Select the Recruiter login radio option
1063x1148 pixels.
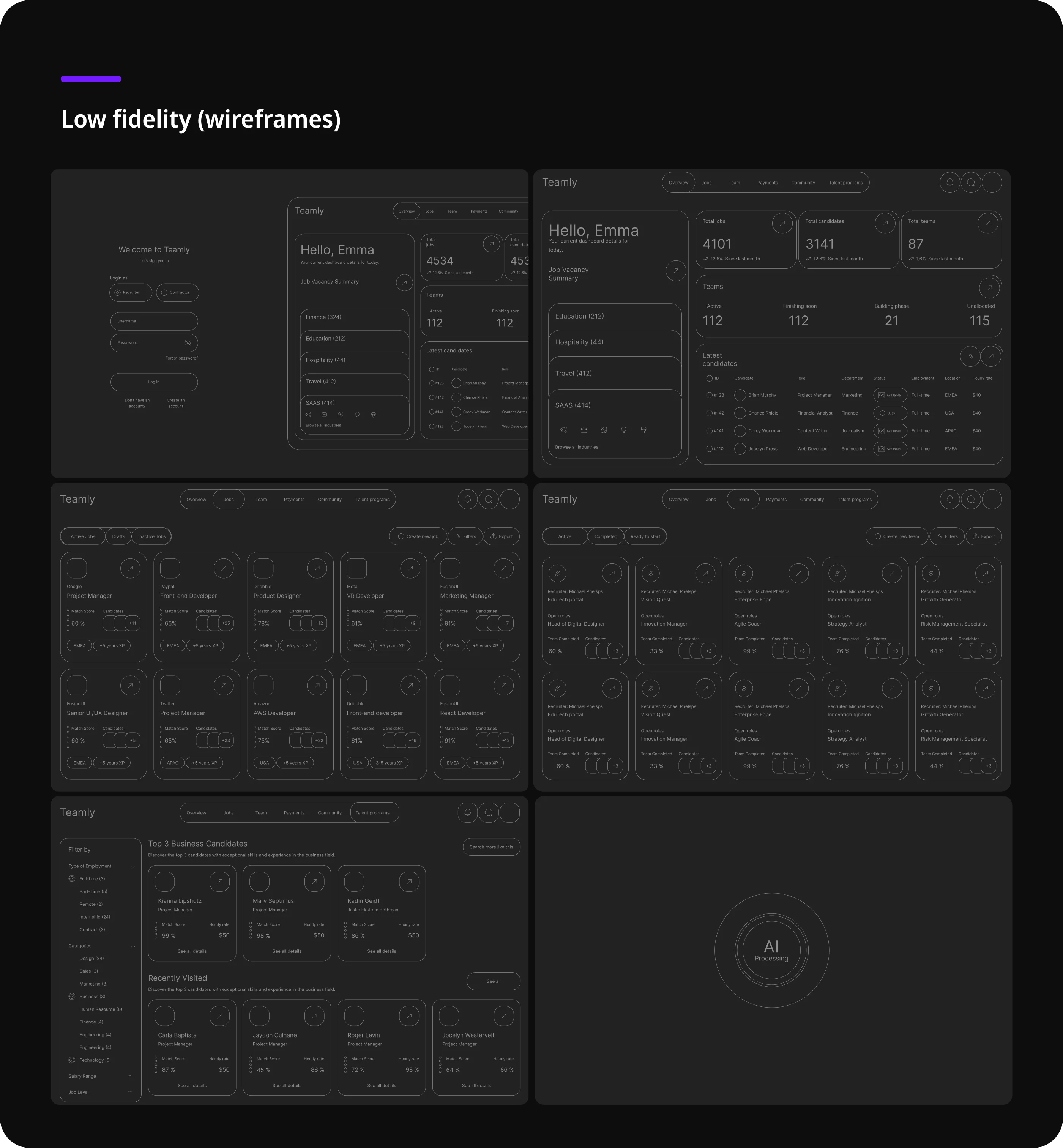click(x=117, y=293)
